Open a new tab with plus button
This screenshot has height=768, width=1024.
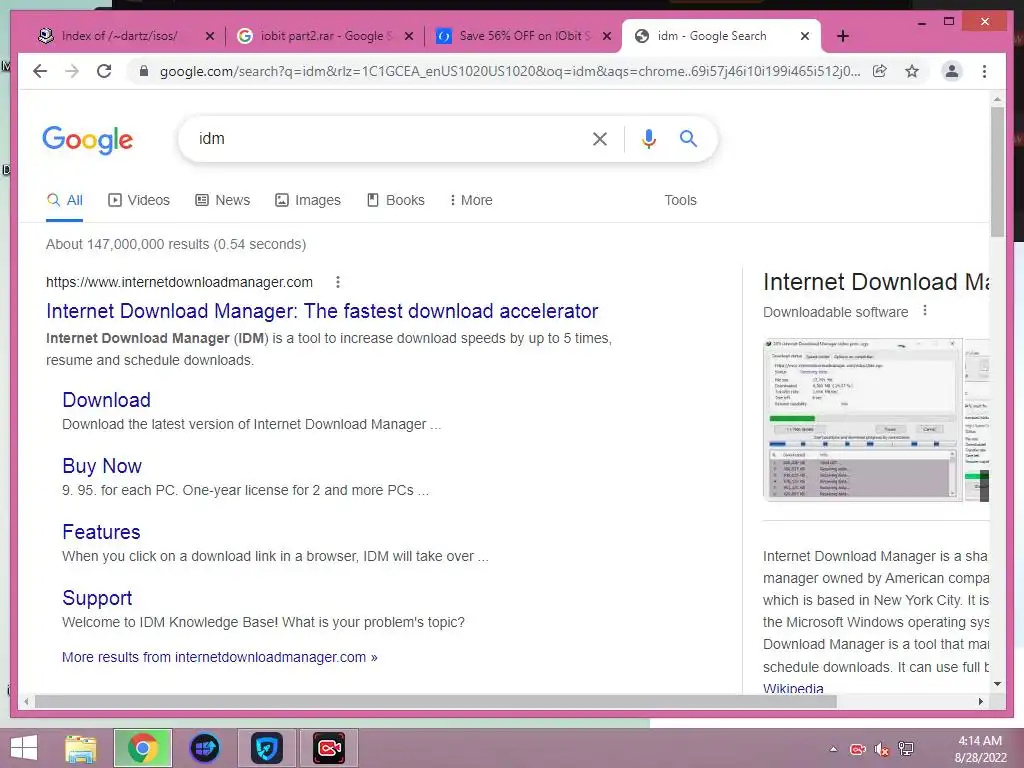click(x=842, y=36)
